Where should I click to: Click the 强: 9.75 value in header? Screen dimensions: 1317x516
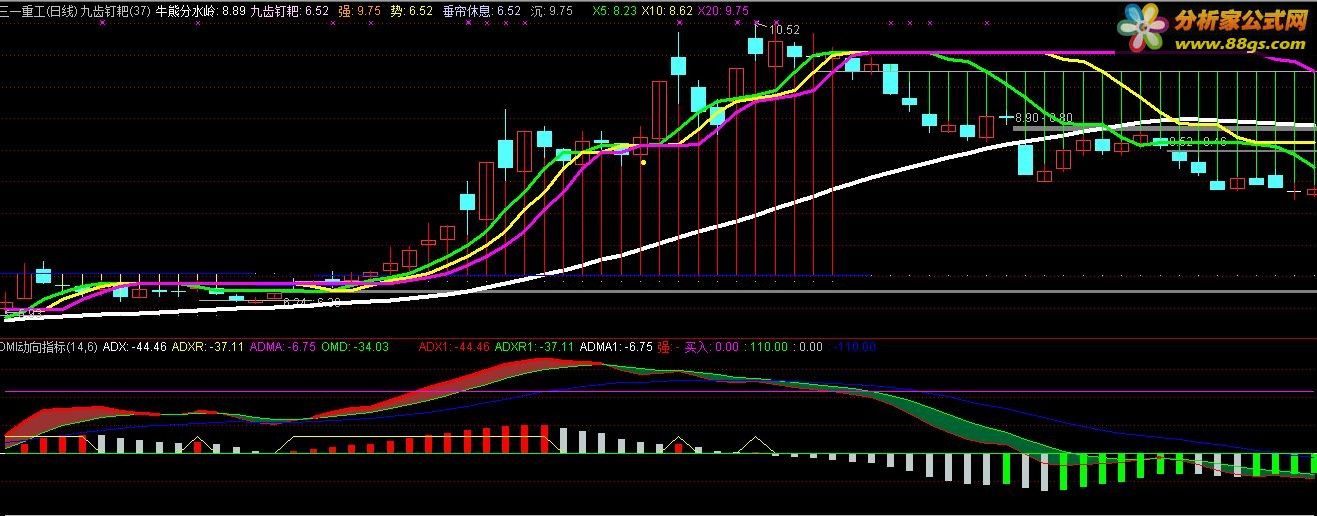[359, 10]
